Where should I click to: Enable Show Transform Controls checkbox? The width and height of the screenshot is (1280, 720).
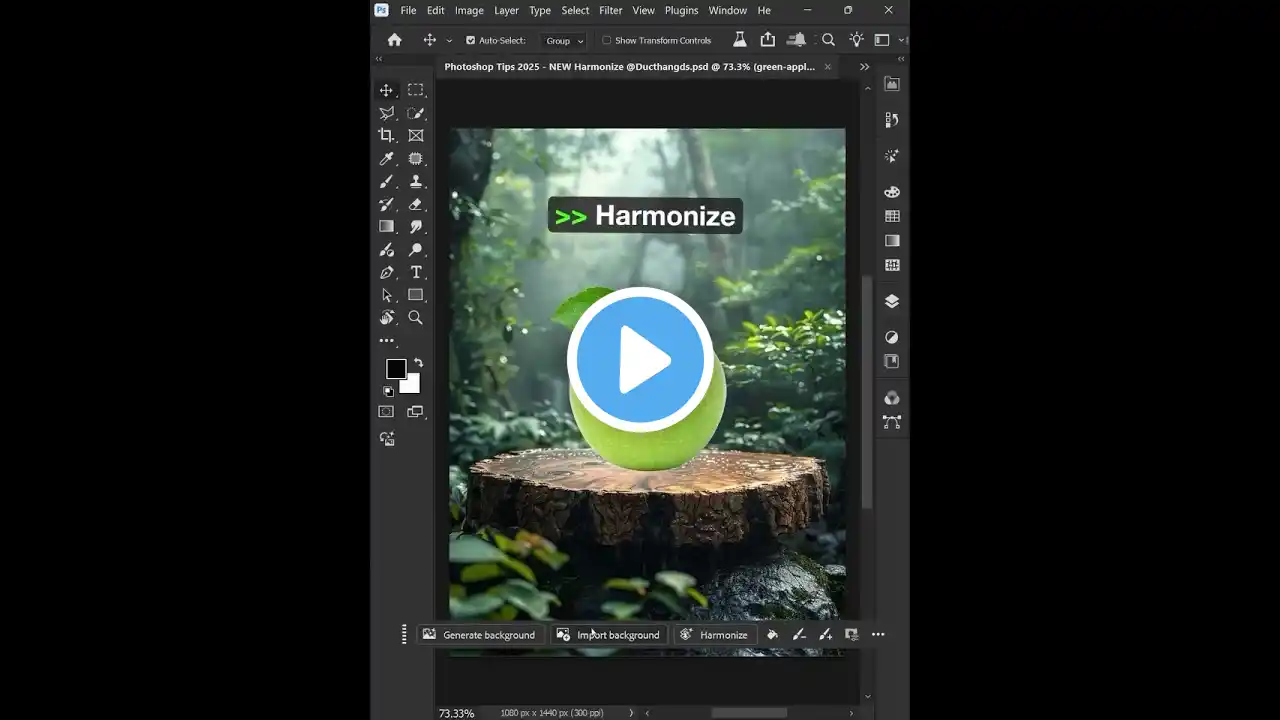coord(606,41)
